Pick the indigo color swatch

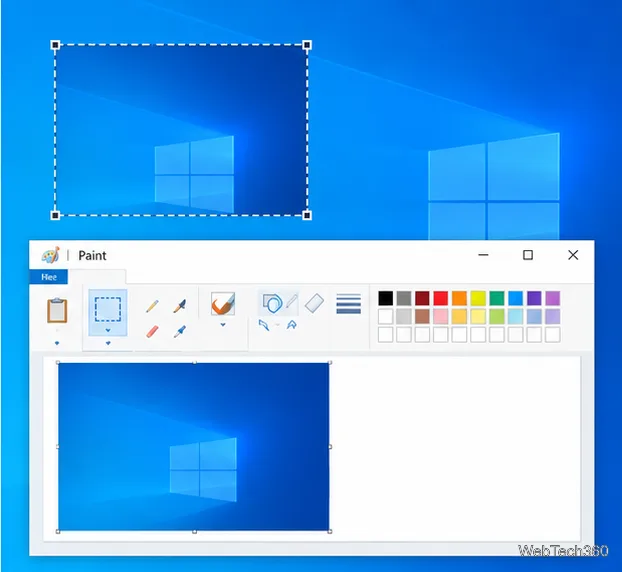[x=534, y=298]
